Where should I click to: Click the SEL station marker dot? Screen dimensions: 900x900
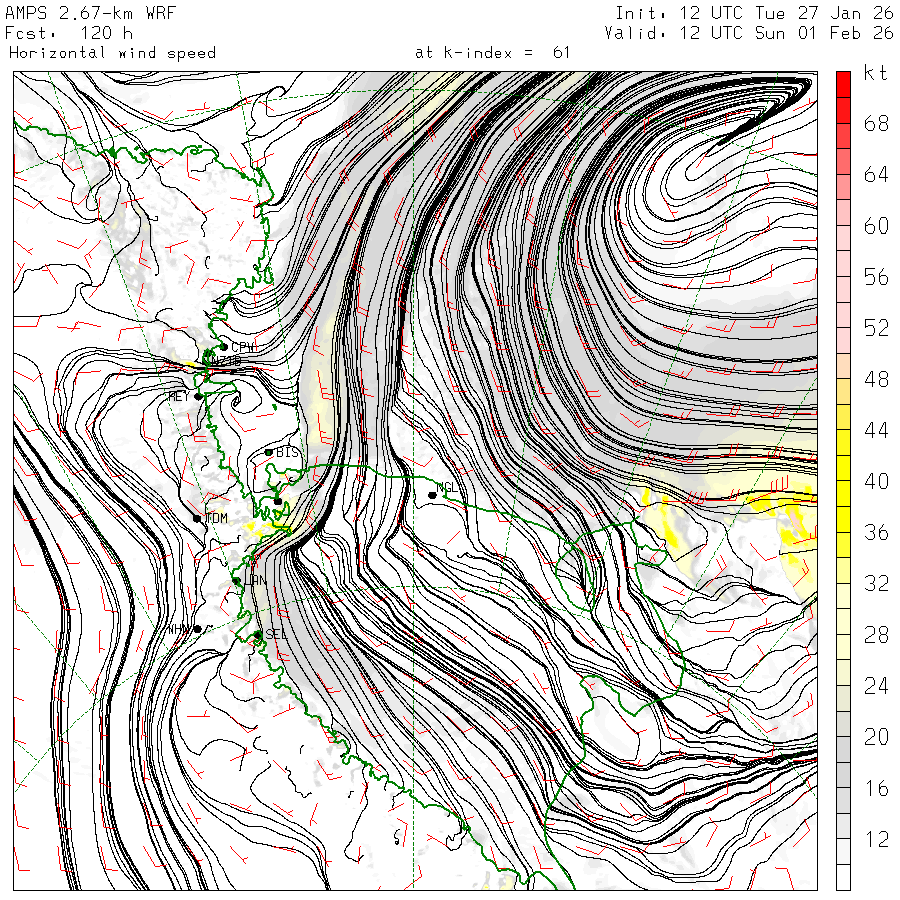point(258,634)
